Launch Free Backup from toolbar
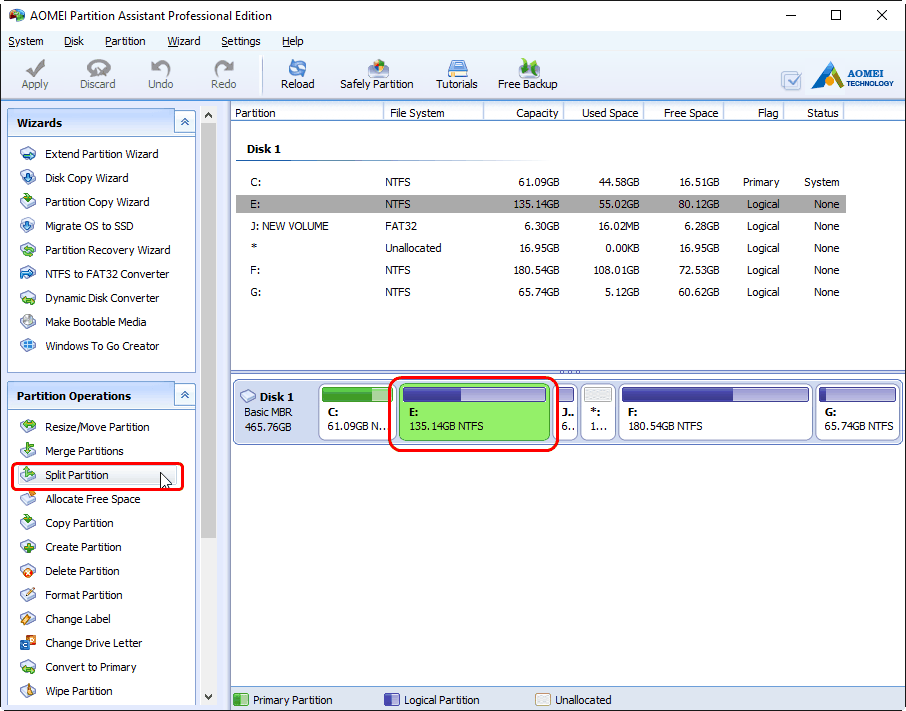 coord(528,75)
